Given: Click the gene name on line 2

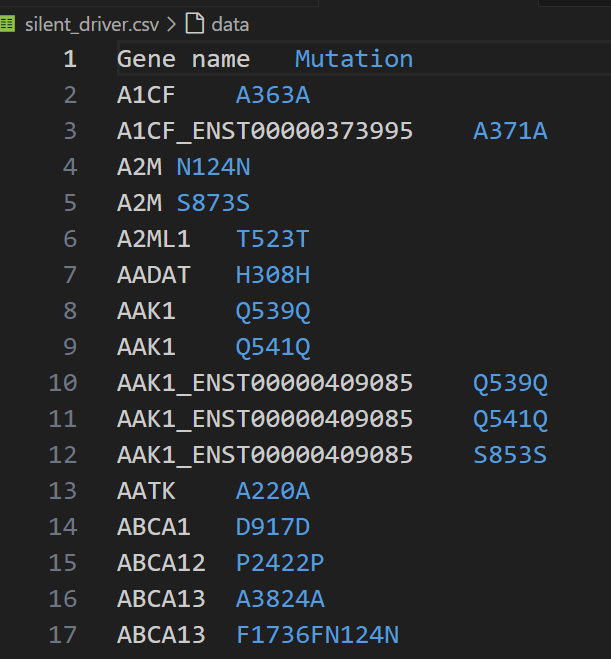Looking at the screenshot, I should pyautogui.click(x=146, y=95).
